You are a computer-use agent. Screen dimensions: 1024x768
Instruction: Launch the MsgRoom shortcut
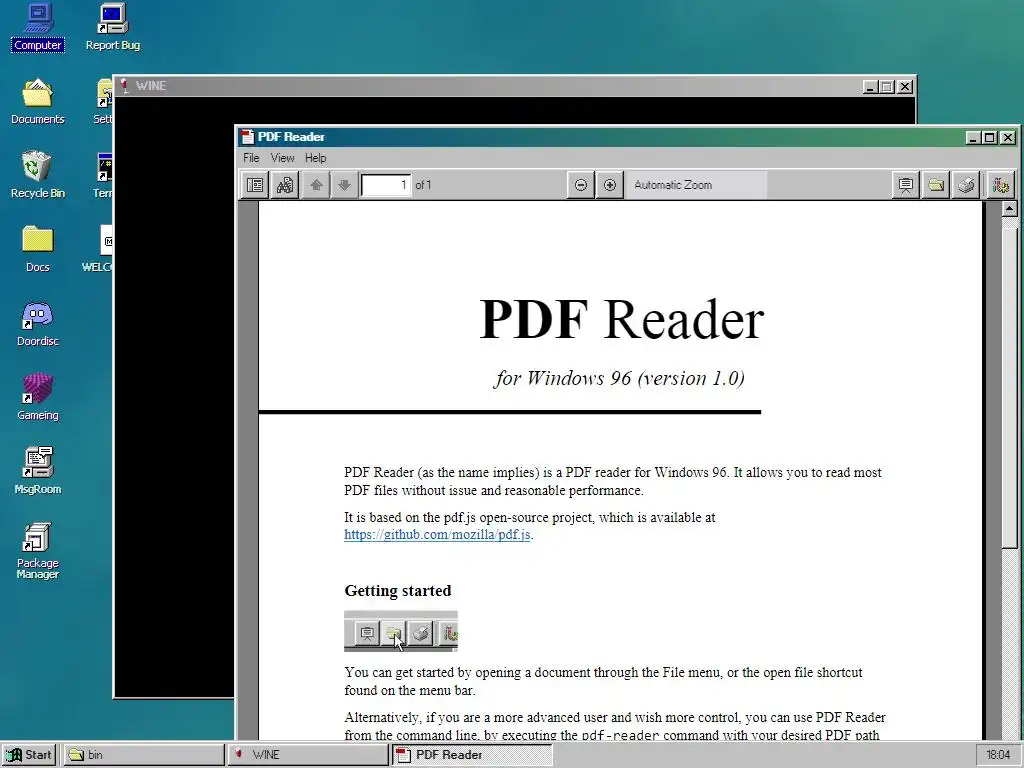[38, 471]
